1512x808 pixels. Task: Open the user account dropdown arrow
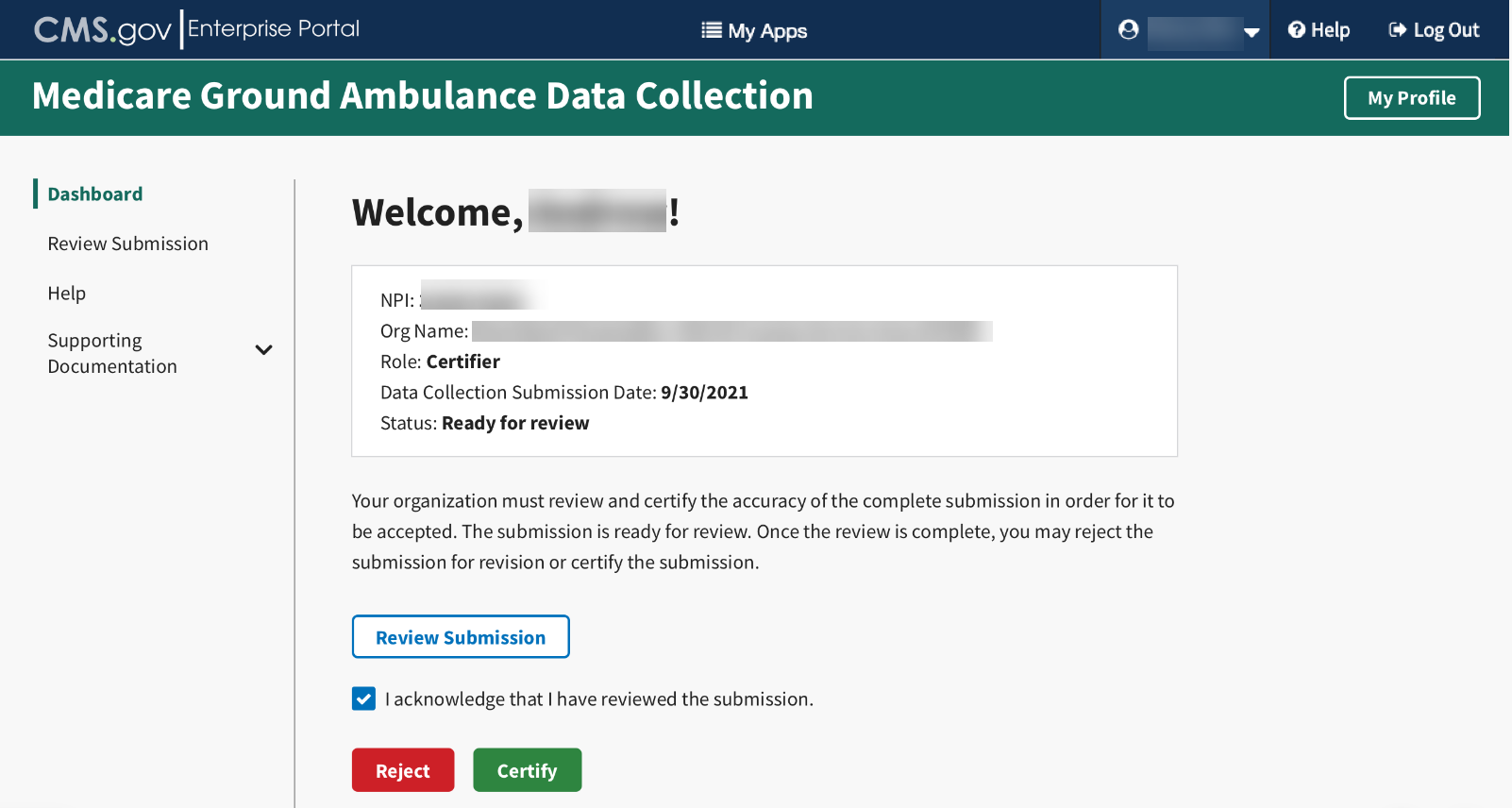click(x=1252, y=32)
